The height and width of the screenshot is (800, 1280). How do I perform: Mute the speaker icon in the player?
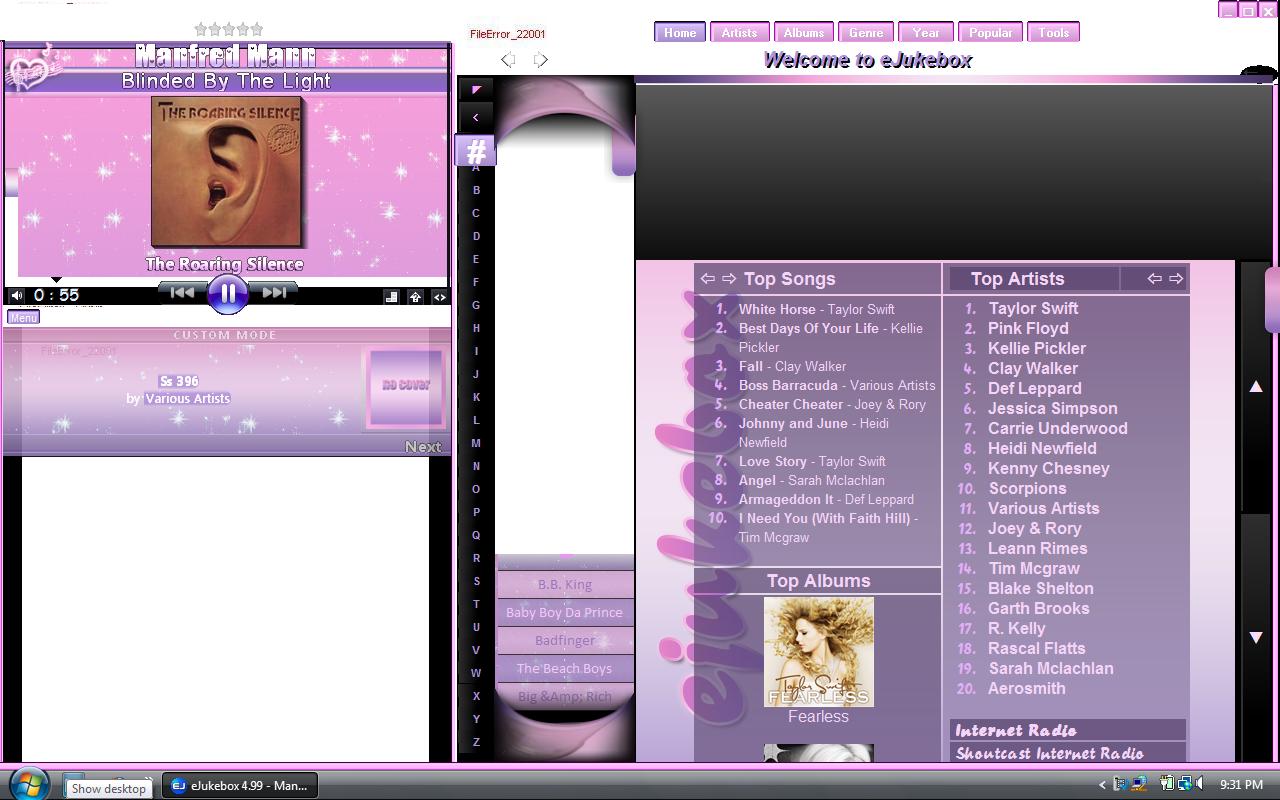point(16,294)
